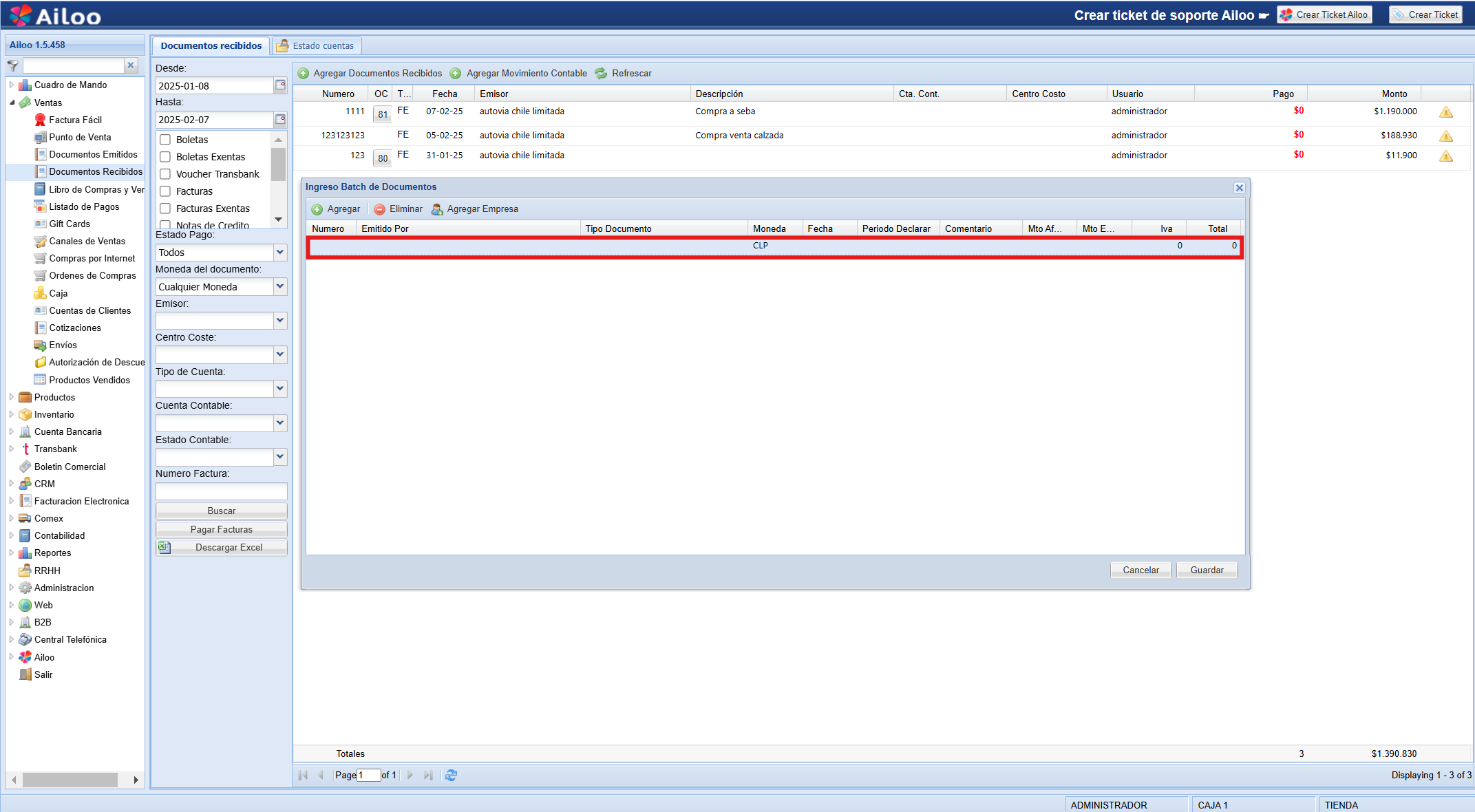Screen dimensions: 1475x812
Task: Open the Estado Pago dropdown
Action: [x=280, y=253]
